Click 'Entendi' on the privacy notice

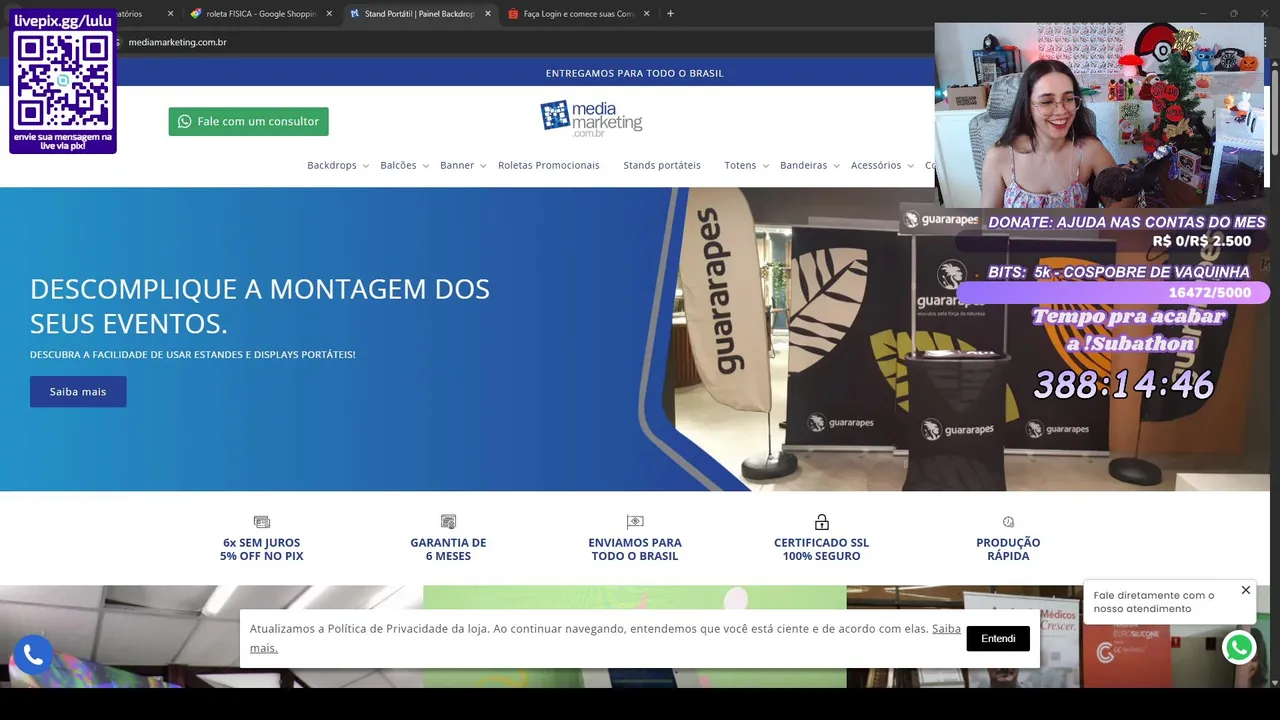point(998,638)
